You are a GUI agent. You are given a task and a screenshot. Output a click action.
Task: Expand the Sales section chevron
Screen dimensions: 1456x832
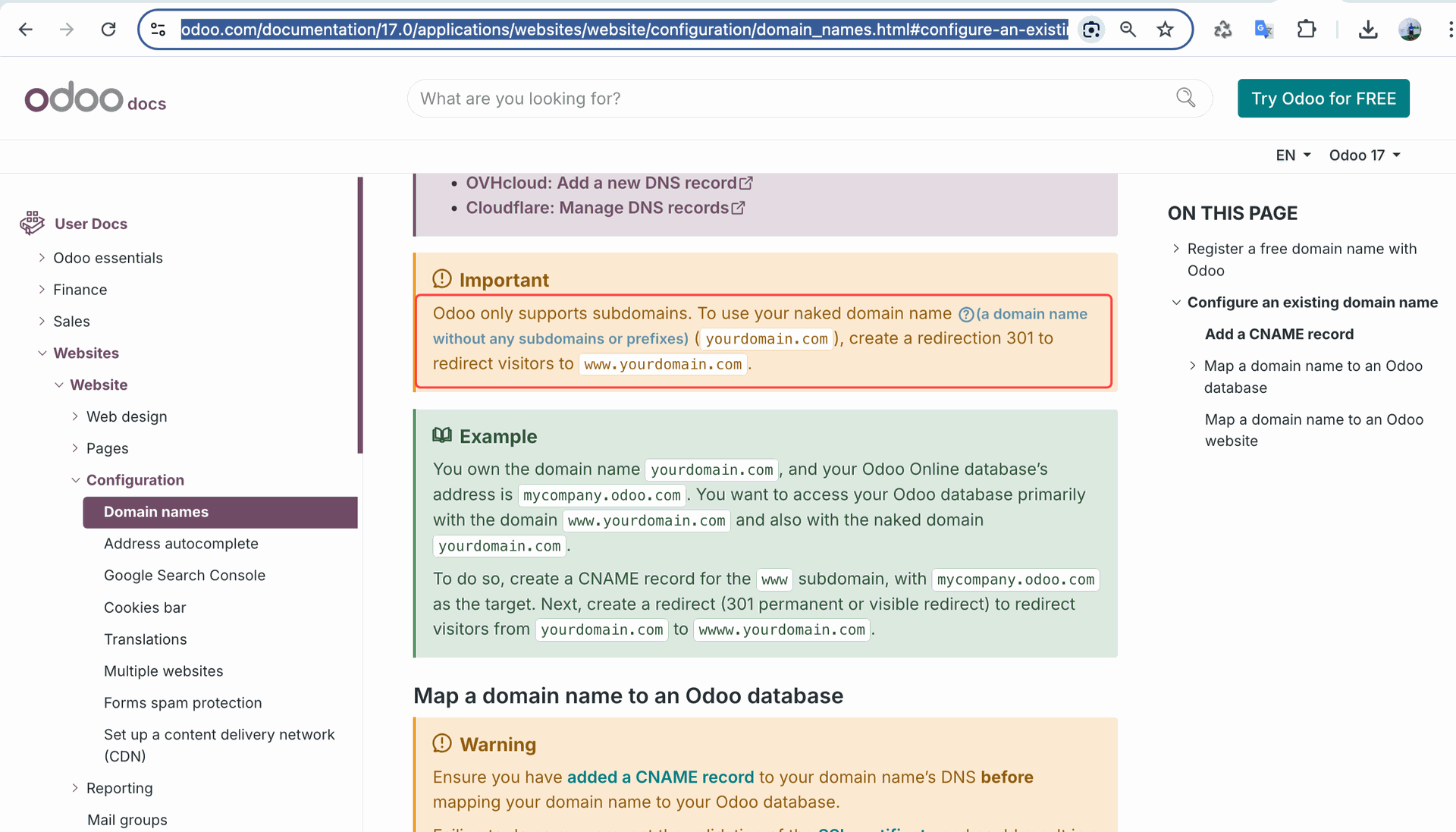[42, 322]
